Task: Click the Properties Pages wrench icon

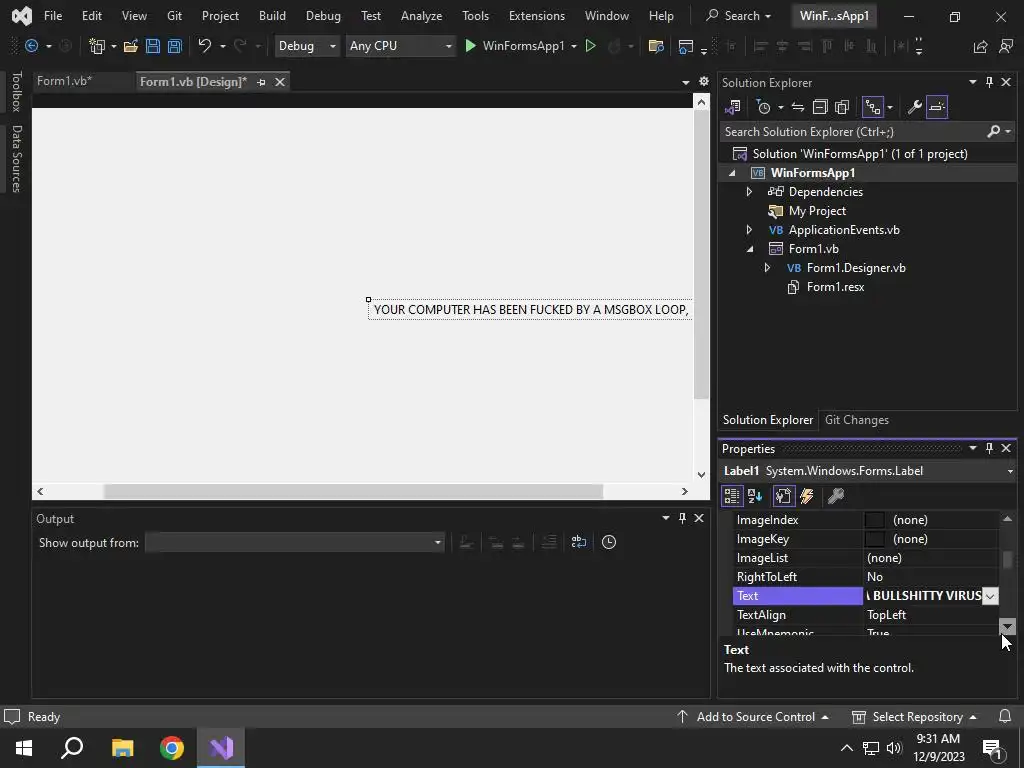Action: point(836,496)
